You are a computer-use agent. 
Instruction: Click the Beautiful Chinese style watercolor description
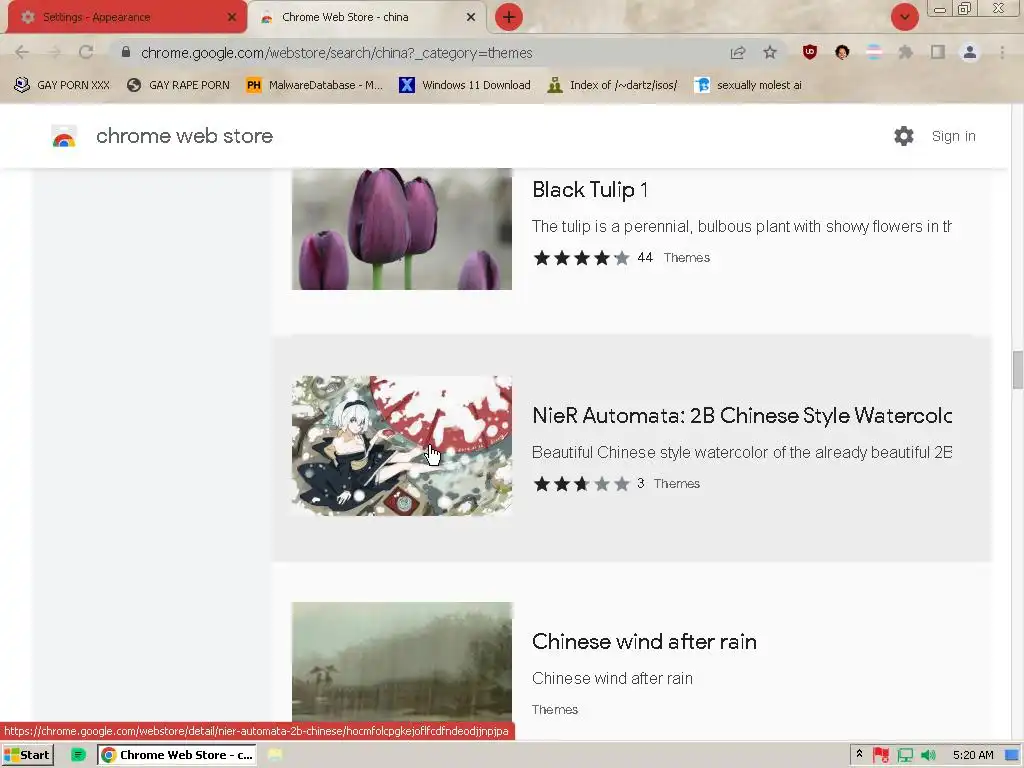coord(742,453)
